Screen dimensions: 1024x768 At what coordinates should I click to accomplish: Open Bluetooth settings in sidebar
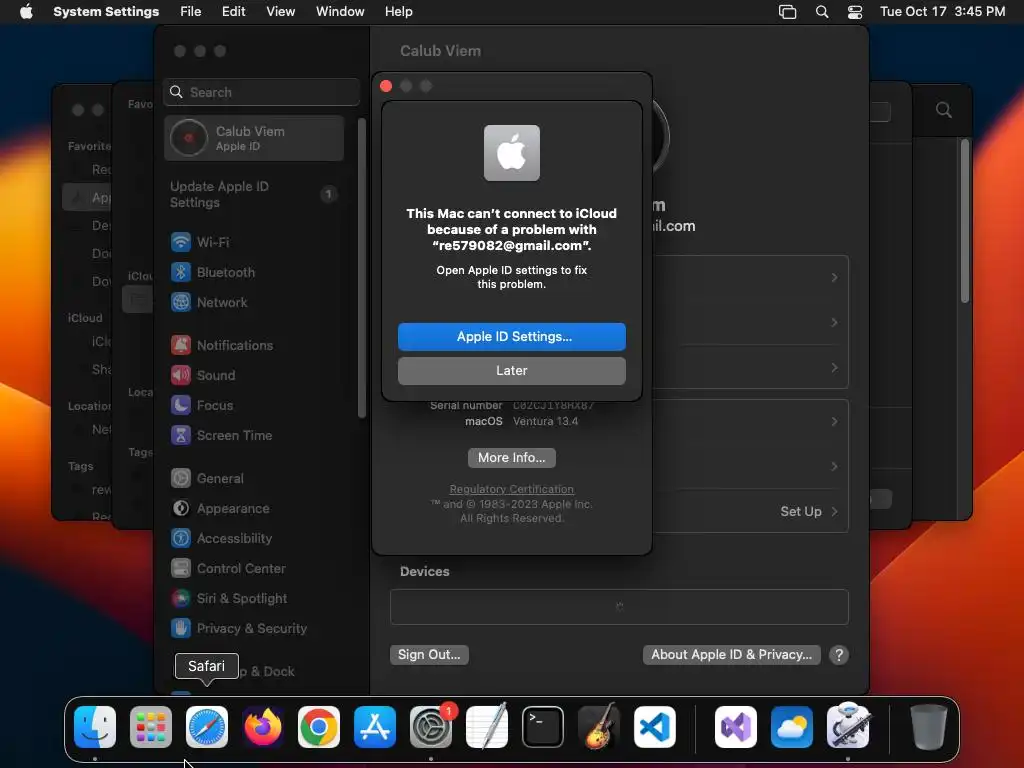click(212, 272)
